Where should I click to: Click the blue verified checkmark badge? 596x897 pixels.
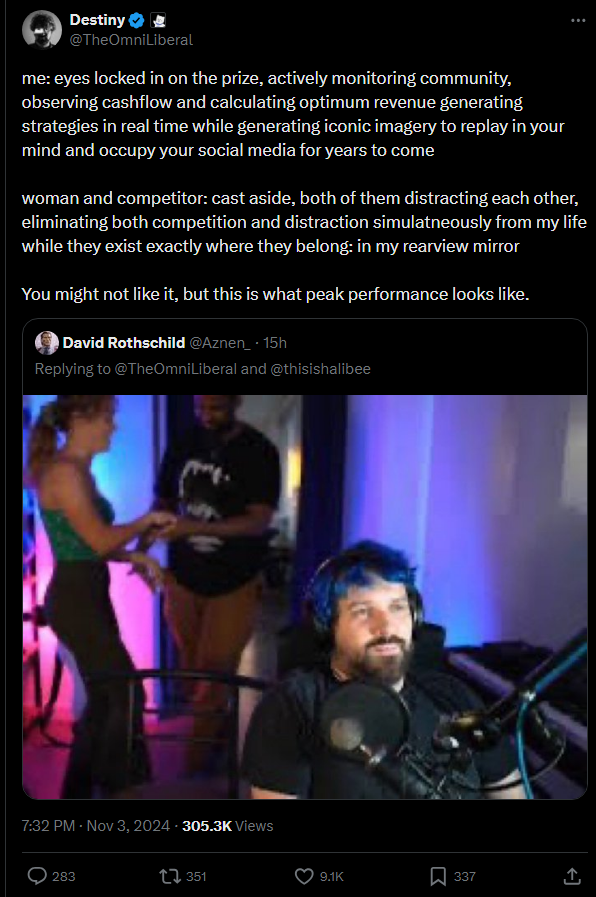point(136,21)
